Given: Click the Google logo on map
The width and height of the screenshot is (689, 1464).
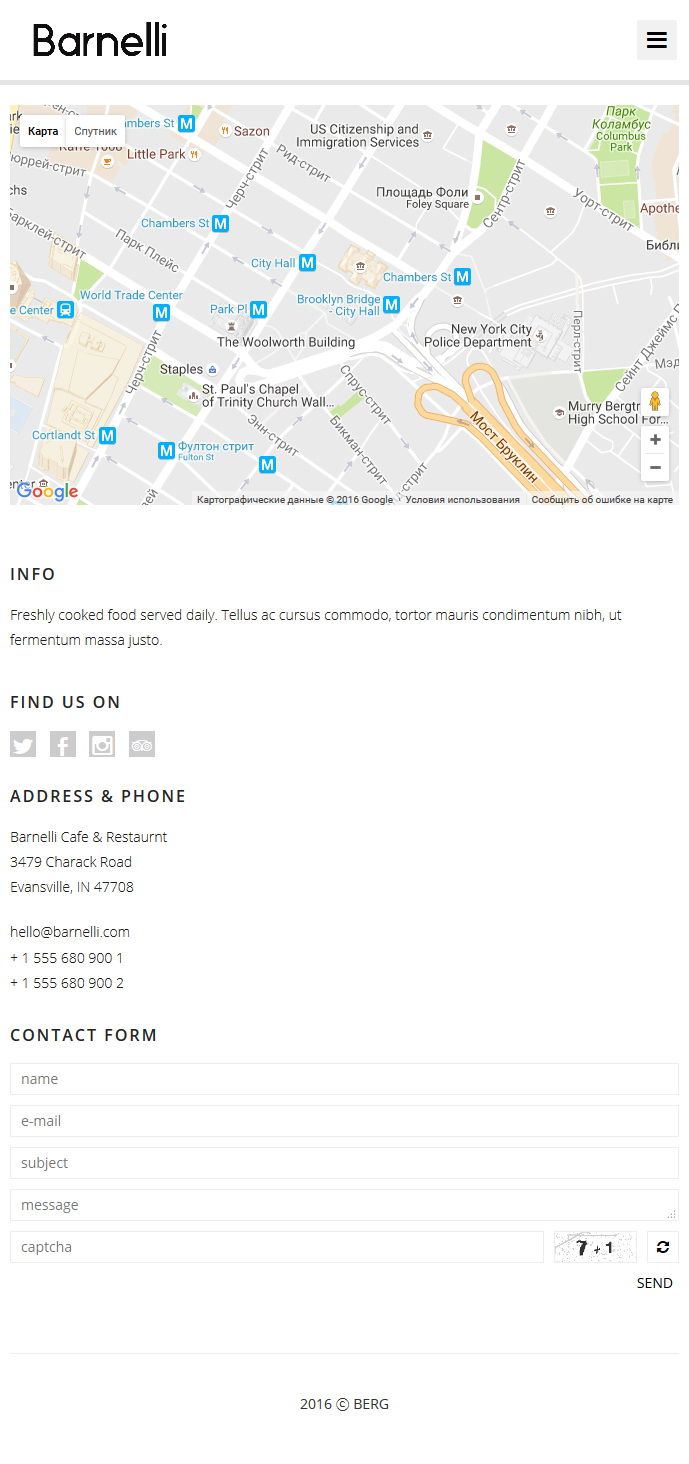Looking at the screenshot, I should [47, 491].
